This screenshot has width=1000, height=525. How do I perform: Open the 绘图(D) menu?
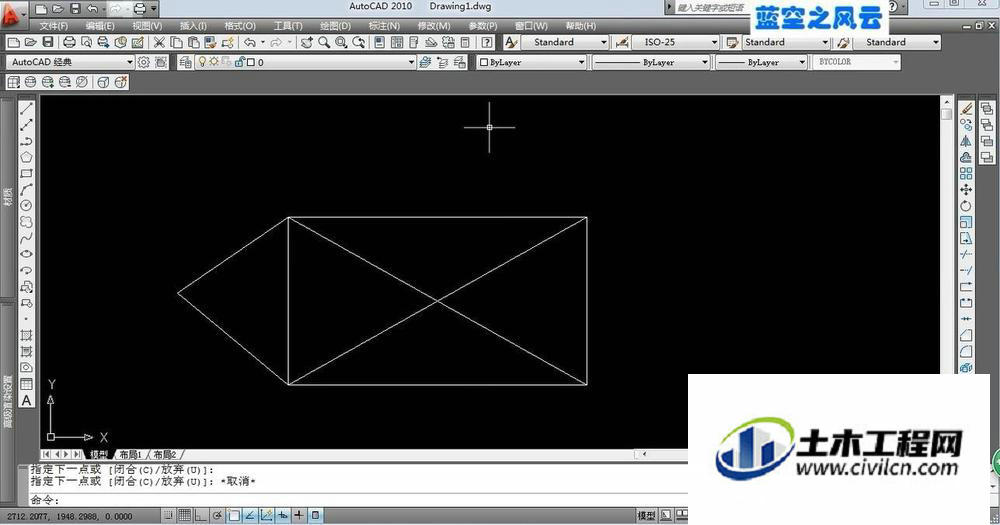click(x=335, y=26)
